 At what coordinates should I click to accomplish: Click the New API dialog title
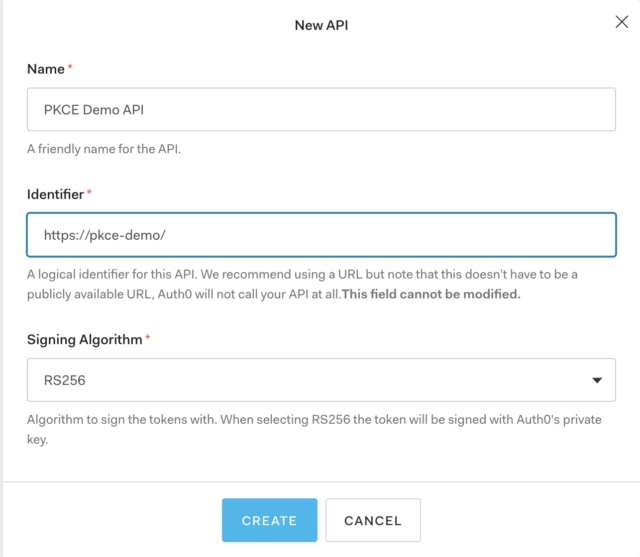pyautogui.click(x=321, y=25)
